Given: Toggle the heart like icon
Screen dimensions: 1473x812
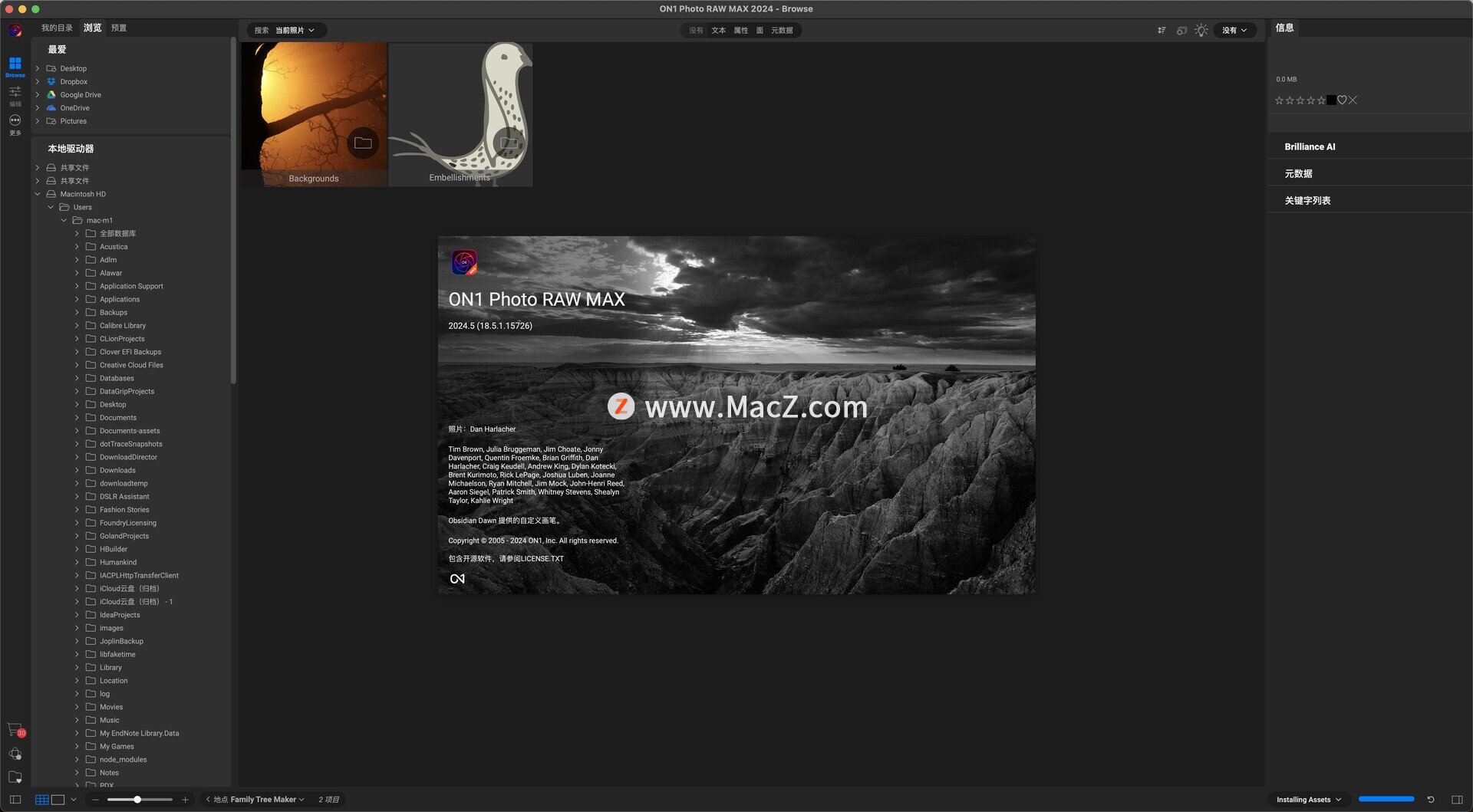Looking at the screenshot, I should (x=1342, y=100).
